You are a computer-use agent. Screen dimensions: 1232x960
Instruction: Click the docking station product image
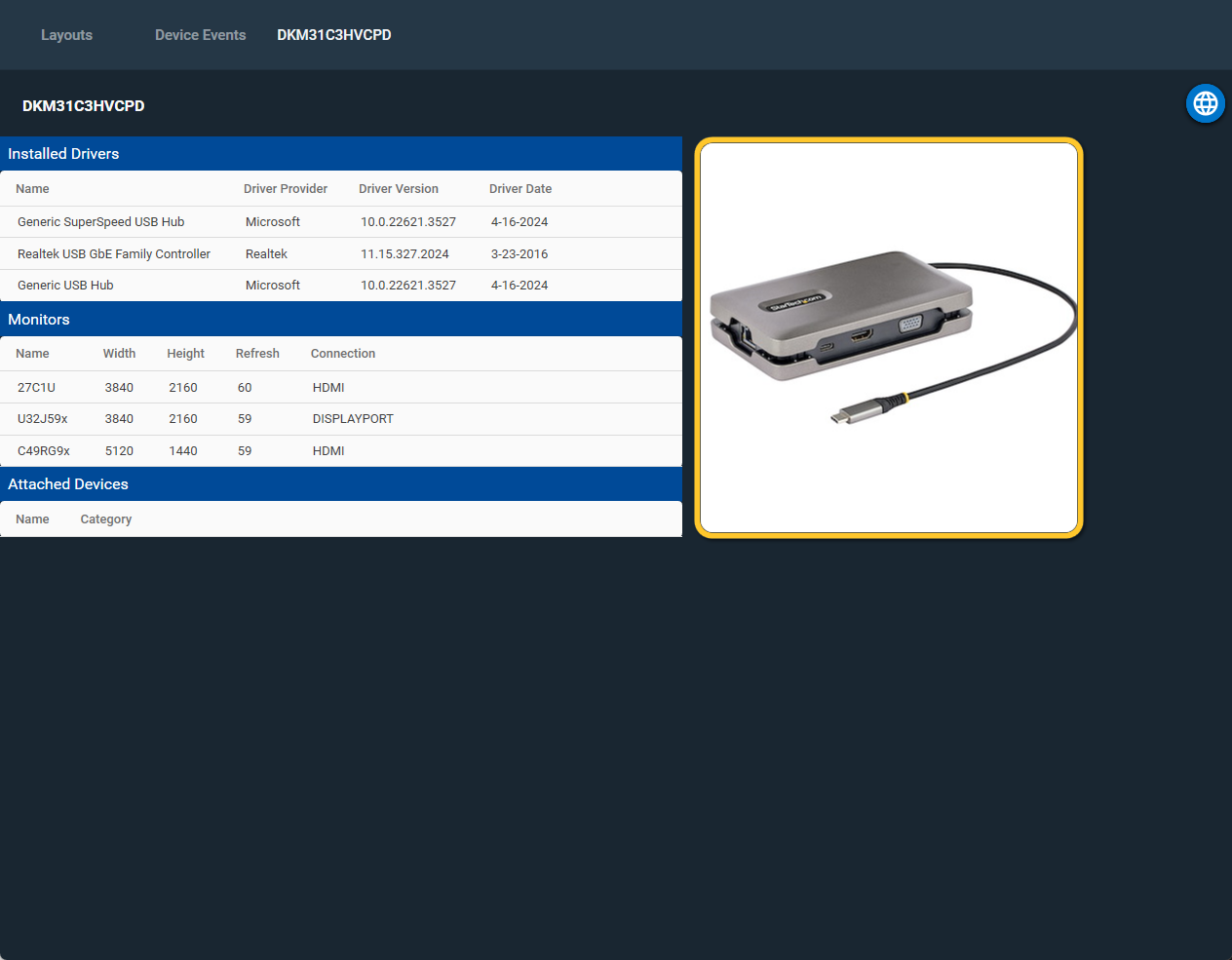[888, 337]
